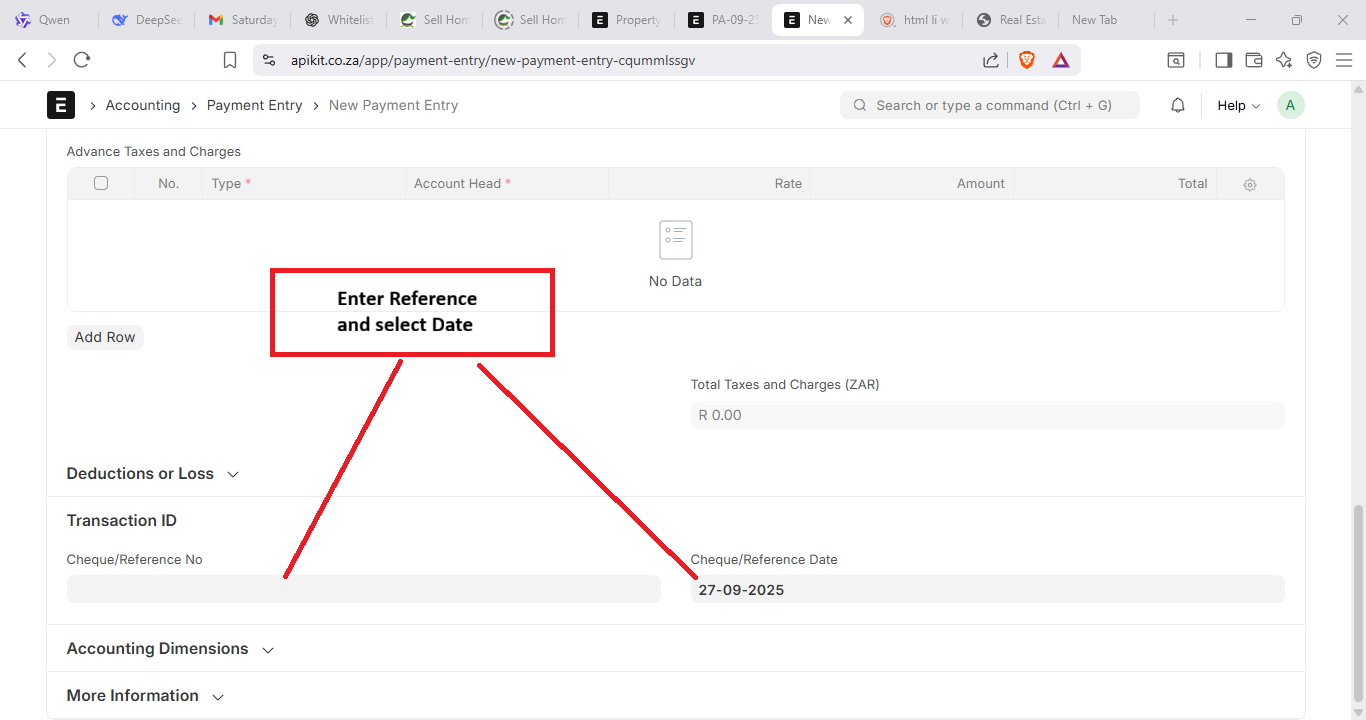Open the Brave wallet icon
Screen dimensions: 1366x720
coord(1254,60)
